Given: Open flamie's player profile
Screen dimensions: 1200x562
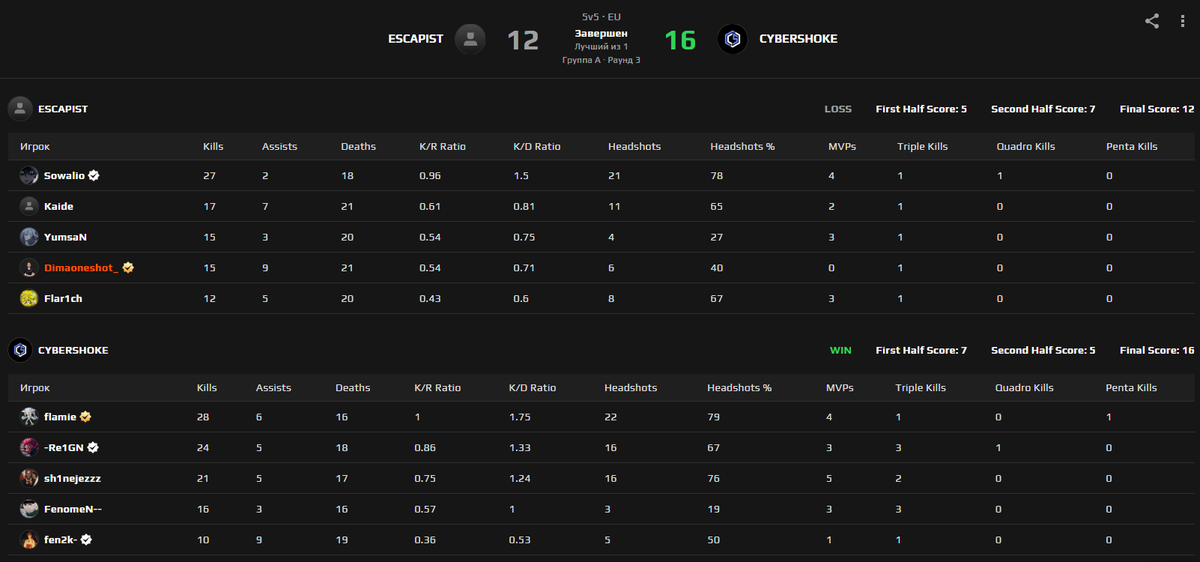Looking at the screenshot, I should tap(60, 416).
